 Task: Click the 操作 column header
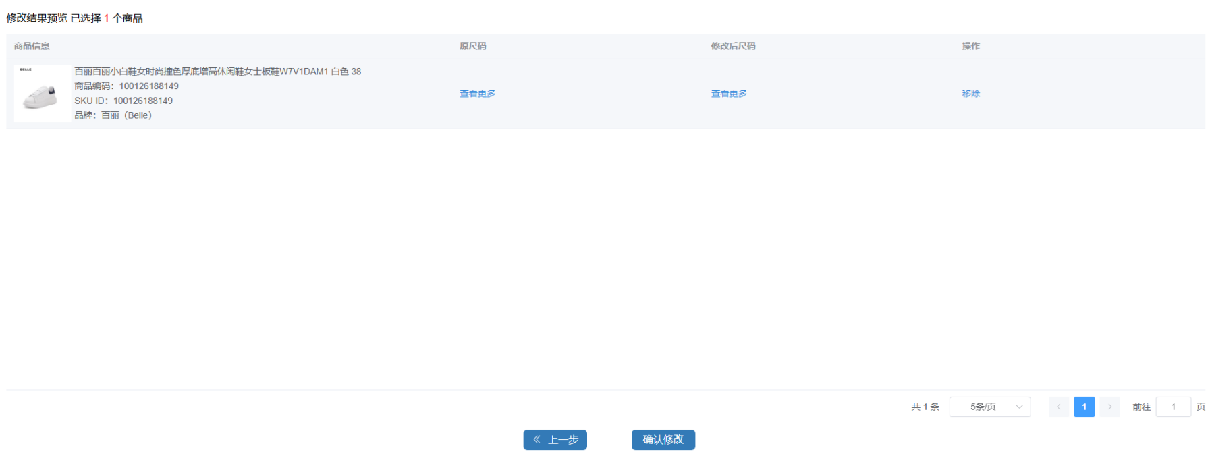pyautogui.click(x=970, y=47)
